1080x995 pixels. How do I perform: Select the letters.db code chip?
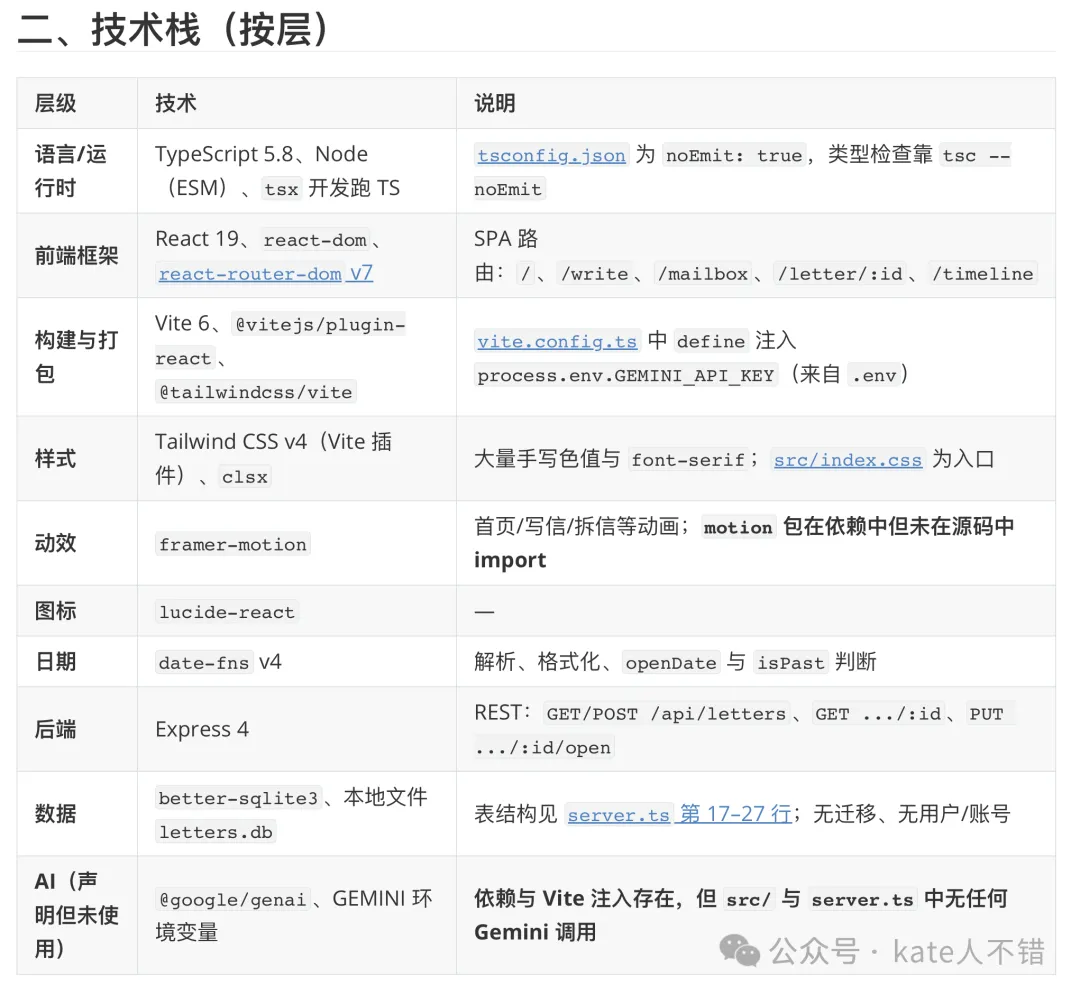pos(215,832)
